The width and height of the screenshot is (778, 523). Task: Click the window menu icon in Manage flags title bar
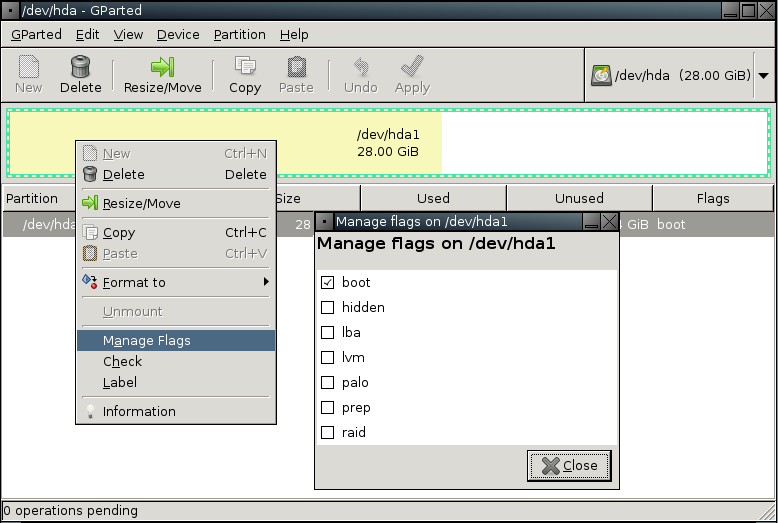pos(324,221)
